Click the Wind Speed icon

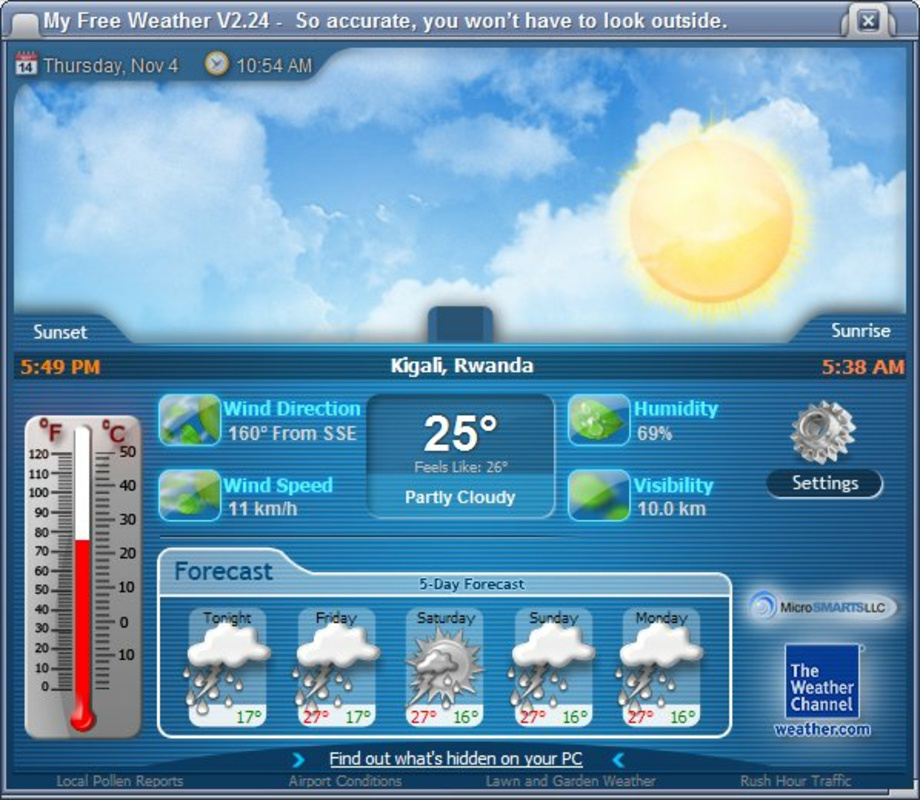click(190, 496)
